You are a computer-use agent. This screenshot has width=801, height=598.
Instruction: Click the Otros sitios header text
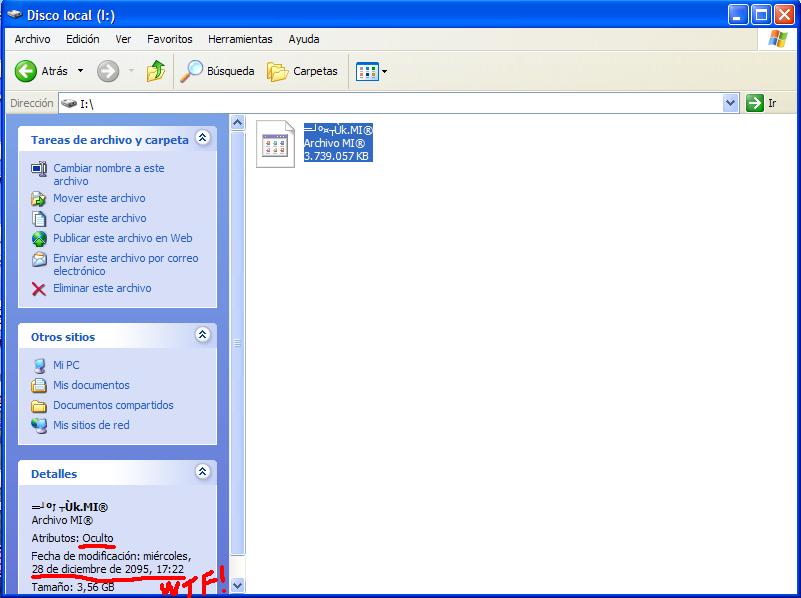[63, 337]
